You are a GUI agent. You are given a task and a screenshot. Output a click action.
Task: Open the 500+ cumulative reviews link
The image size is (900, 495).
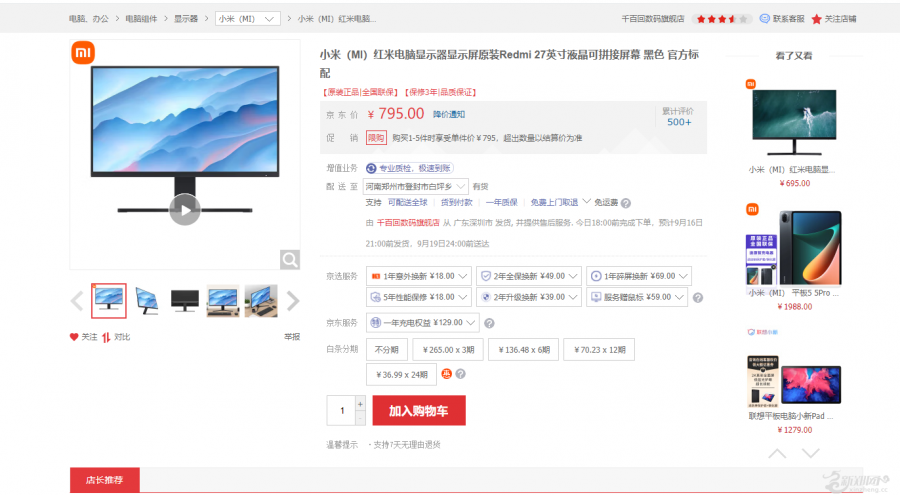pyautogui.click(x=679, y=122)
